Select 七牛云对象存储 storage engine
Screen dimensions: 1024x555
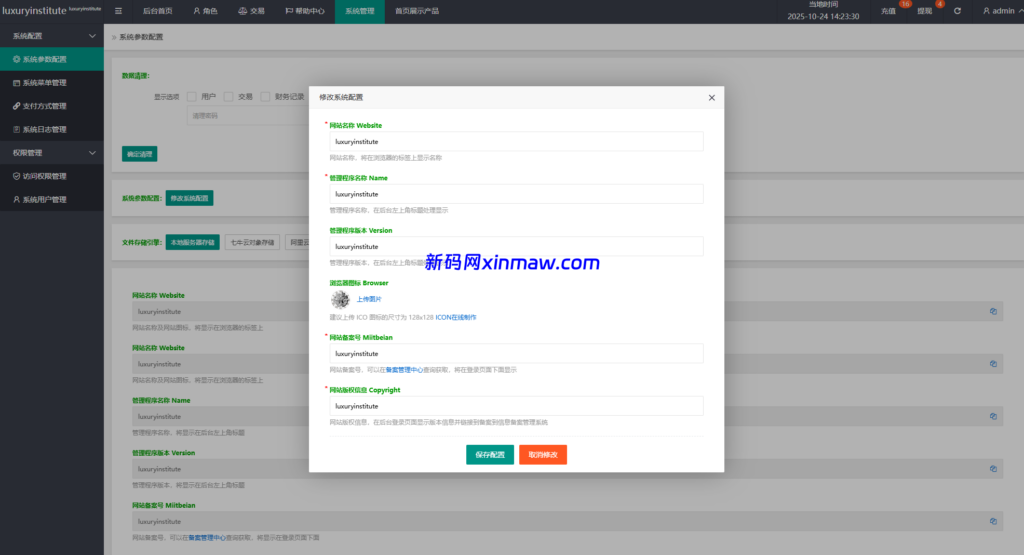tap(252, 242)
